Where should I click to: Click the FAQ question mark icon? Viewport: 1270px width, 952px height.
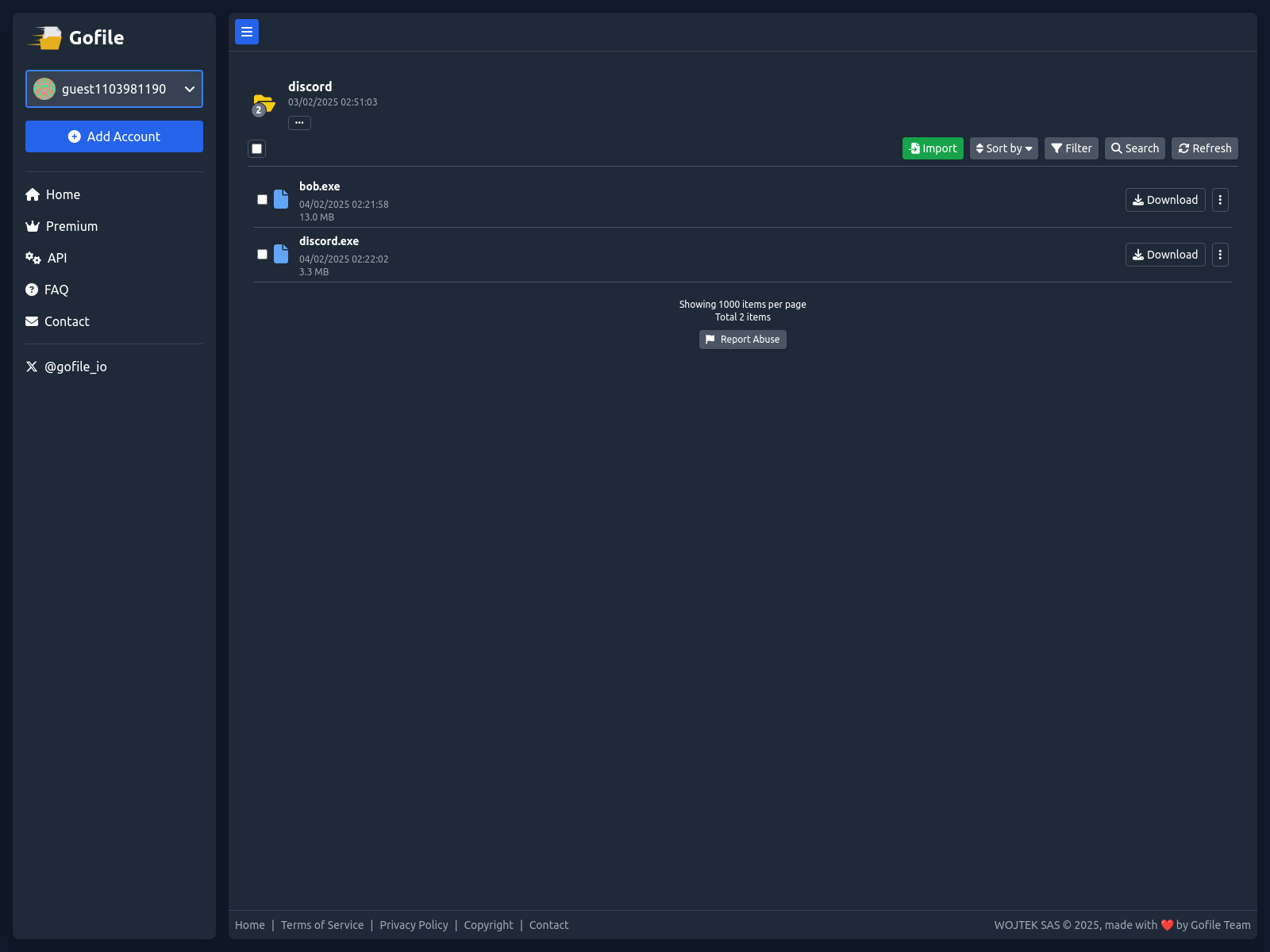click(32, 290)
